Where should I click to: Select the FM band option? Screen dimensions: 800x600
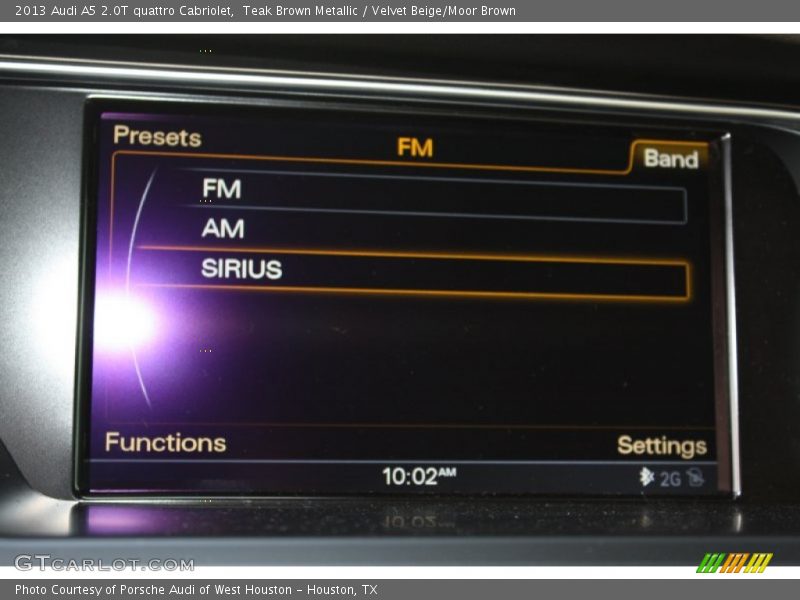pos(221,189)
